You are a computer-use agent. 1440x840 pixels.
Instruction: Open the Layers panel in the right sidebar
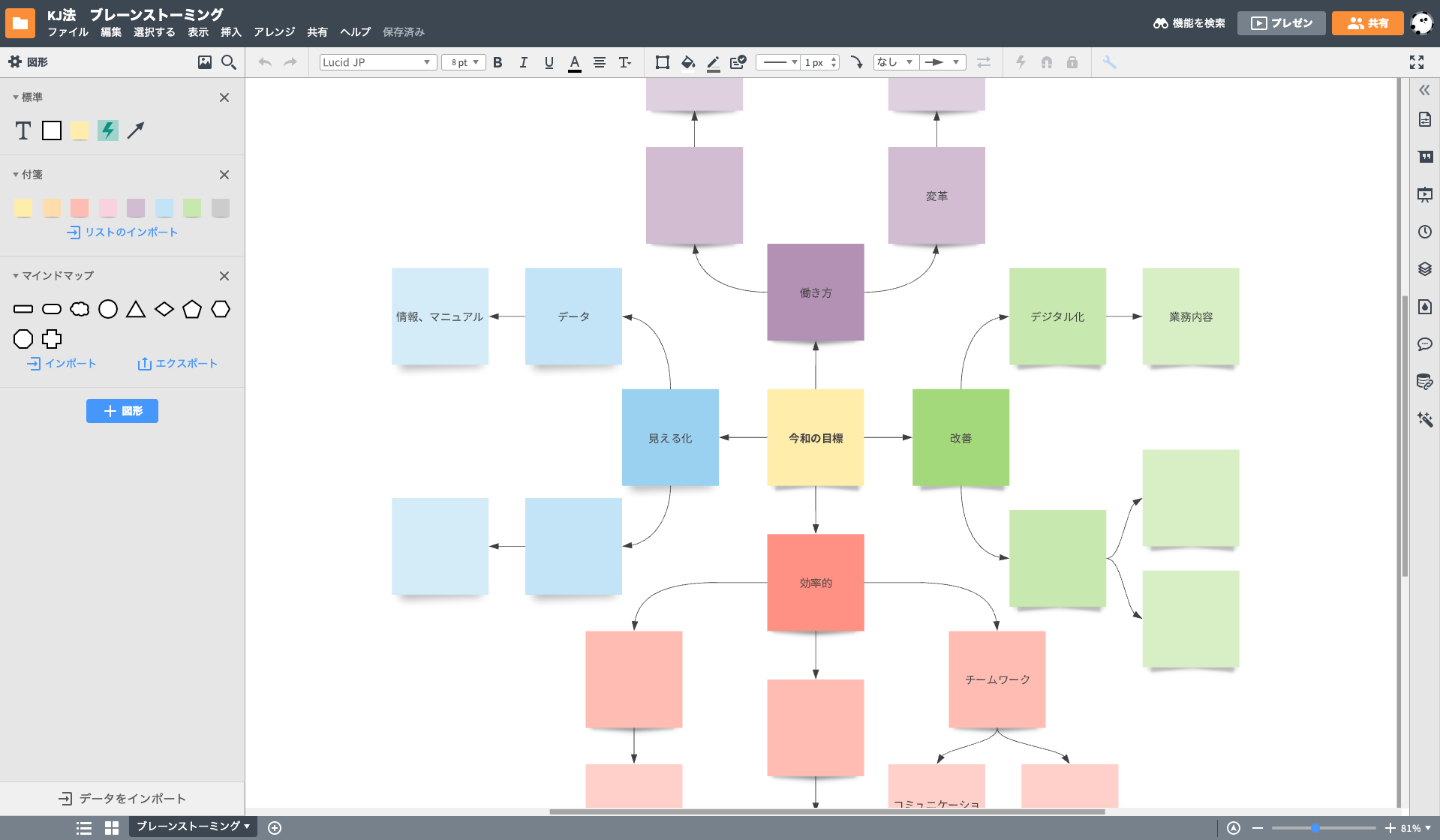click(x=1424, y=269)
